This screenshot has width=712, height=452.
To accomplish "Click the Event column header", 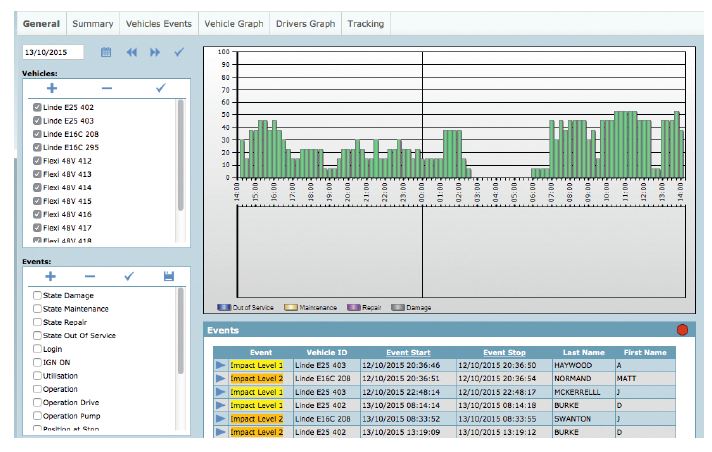I will tap(261, 353).
